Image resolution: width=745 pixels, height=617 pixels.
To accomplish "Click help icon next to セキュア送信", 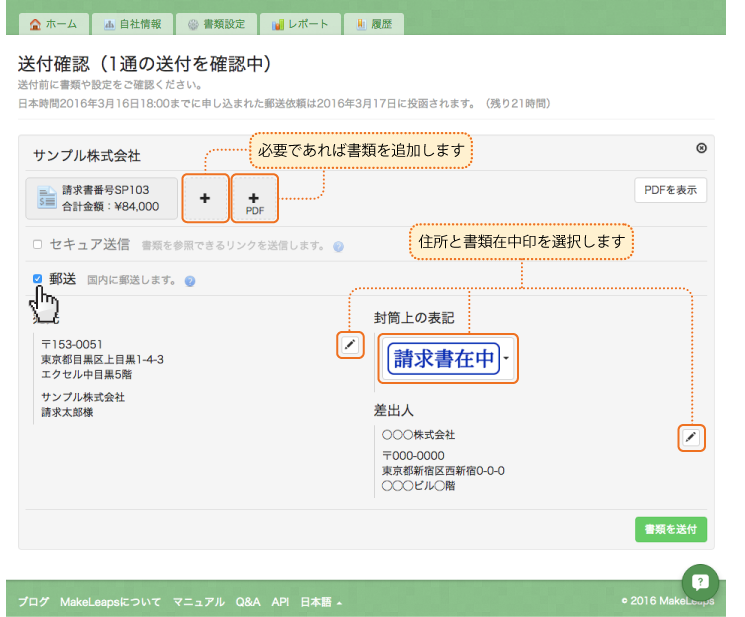I will [x=339, y=246].
